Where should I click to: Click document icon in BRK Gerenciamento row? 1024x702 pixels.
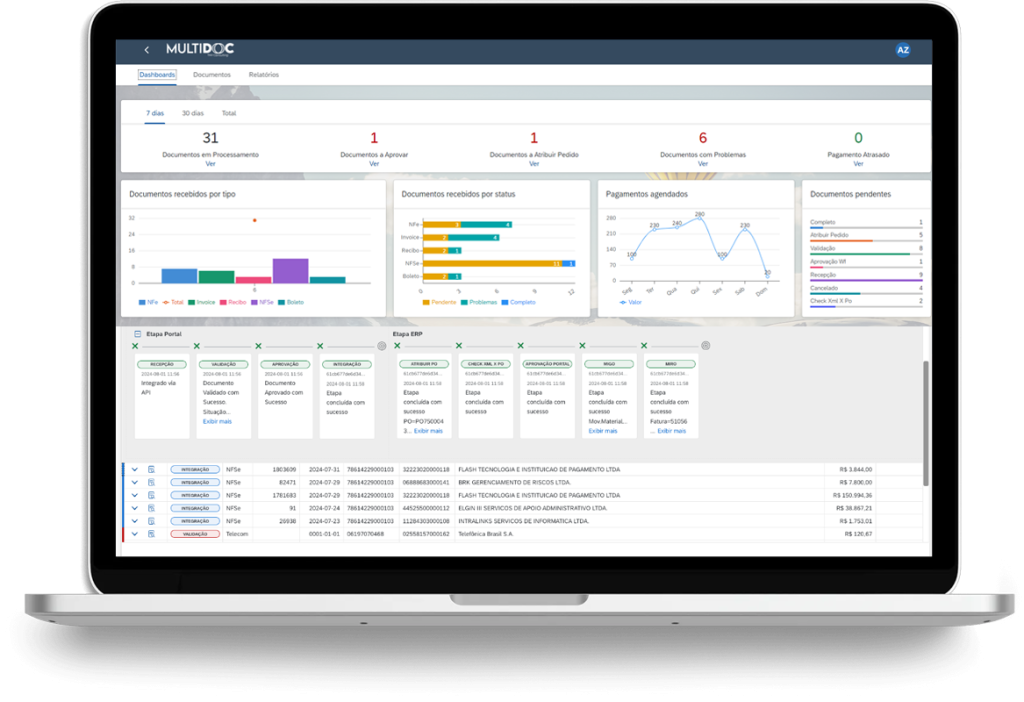point(152,482)
